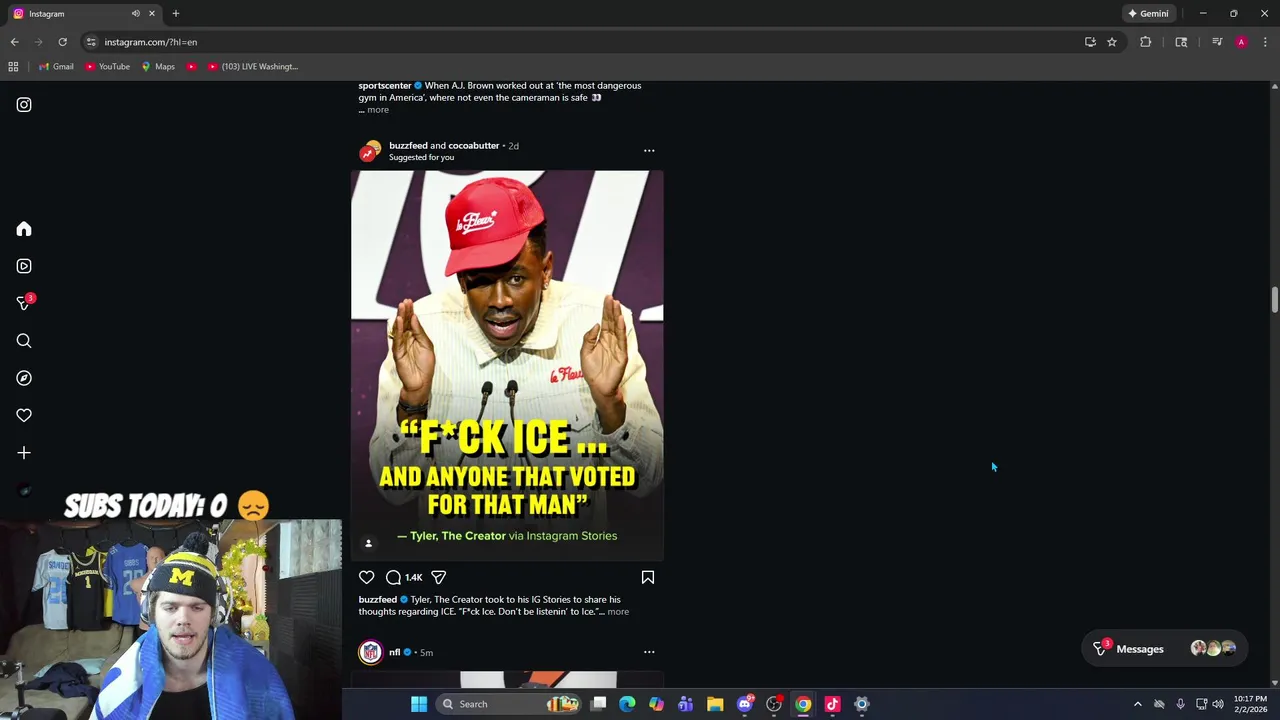This screenshot has width=1280, height=720.
Task: Go back to the previous page
Action: pyautogui.click(x=14, y=42)
